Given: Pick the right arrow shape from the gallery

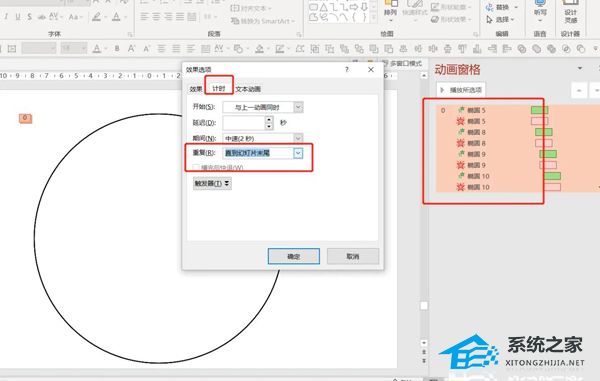Looking at the screenshot, I should click(x=354, y=7).
